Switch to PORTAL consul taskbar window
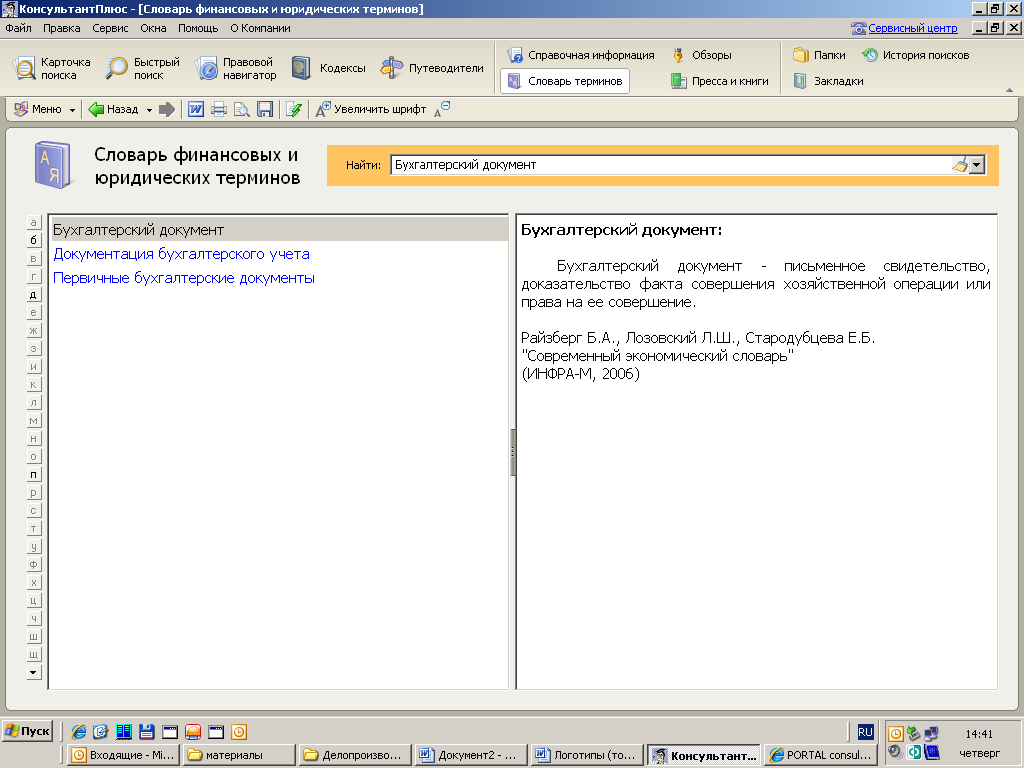The height and width of the screenshot is (768, 1024). [820, 755]
